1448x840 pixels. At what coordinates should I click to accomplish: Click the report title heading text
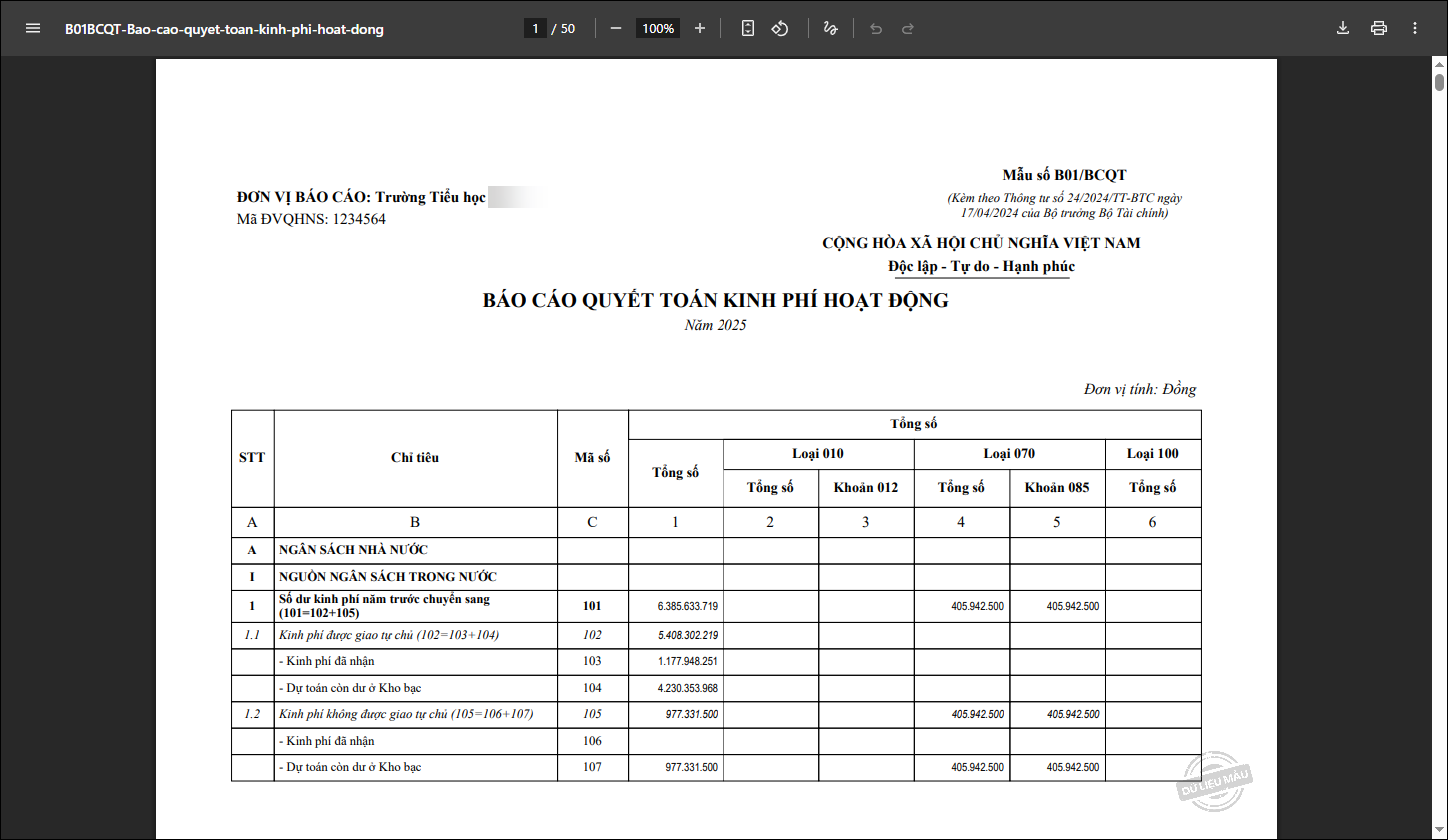click(716, 300)
